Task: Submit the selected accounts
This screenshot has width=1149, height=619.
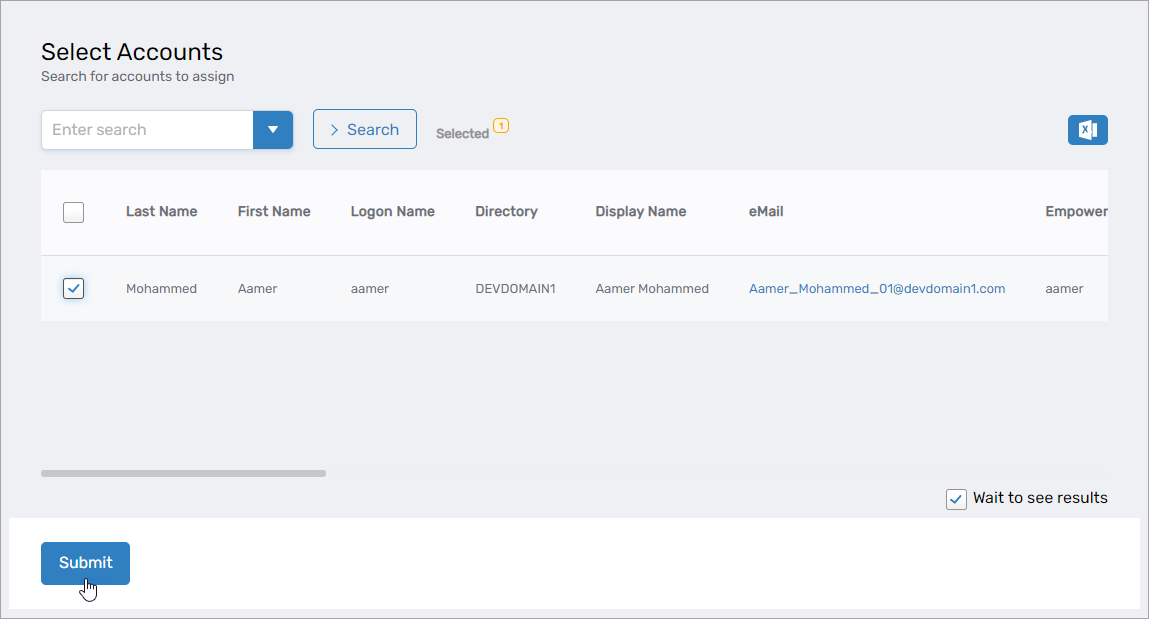Action: point(85,563)
